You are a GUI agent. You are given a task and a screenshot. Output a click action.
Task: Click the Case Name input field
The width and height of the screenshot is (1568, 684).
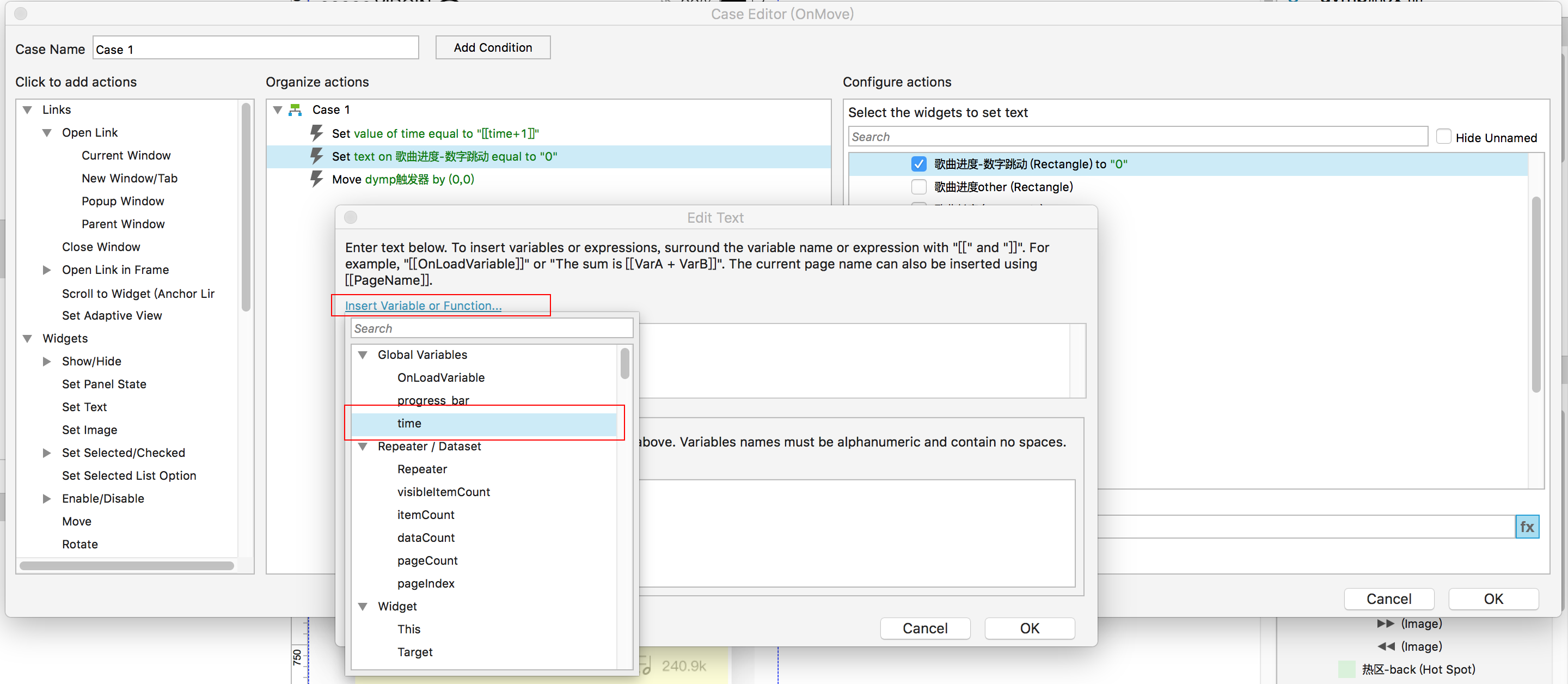pyautogui.click(x=256, y=48)
